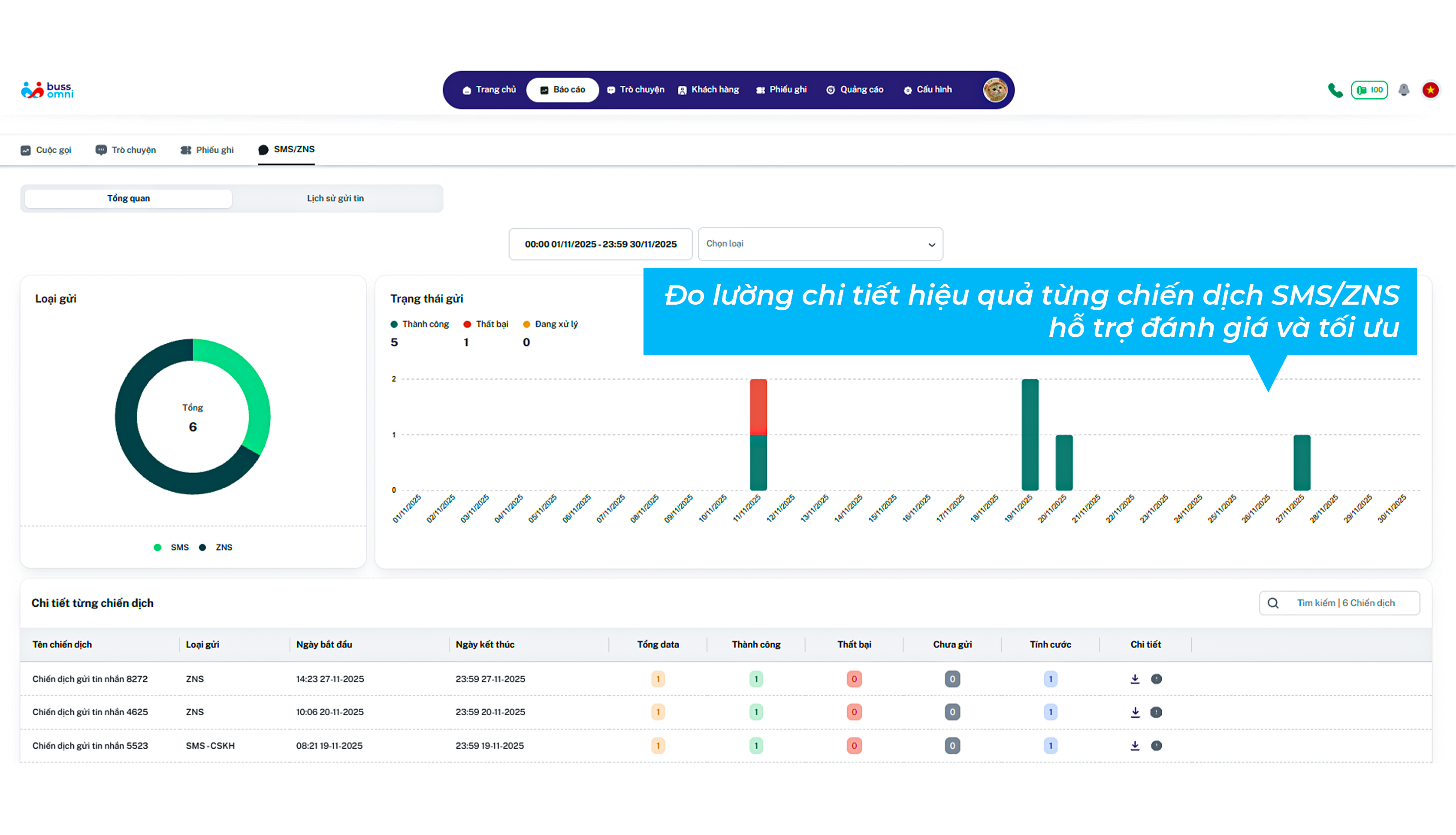Open detail info icon for campaign 4625

coord(1156,712)
